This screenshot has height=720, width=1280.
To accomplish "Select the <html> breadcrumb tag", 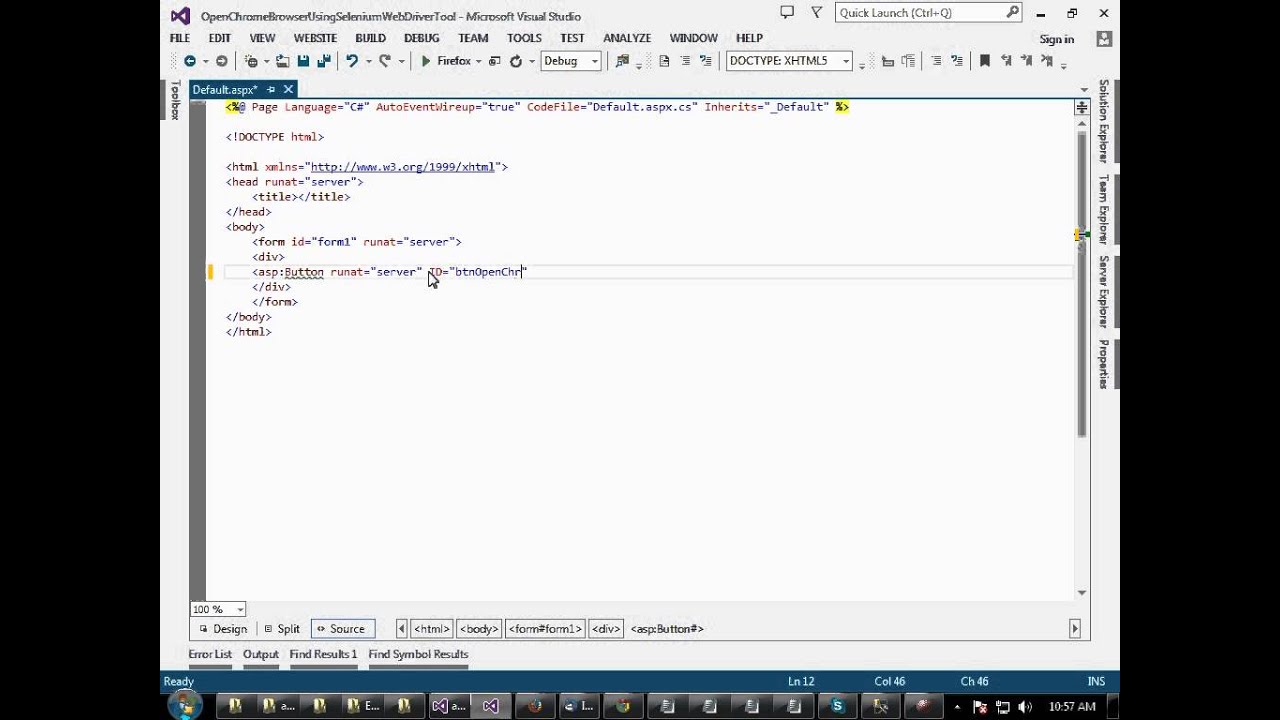I will [x=432, y=629].
